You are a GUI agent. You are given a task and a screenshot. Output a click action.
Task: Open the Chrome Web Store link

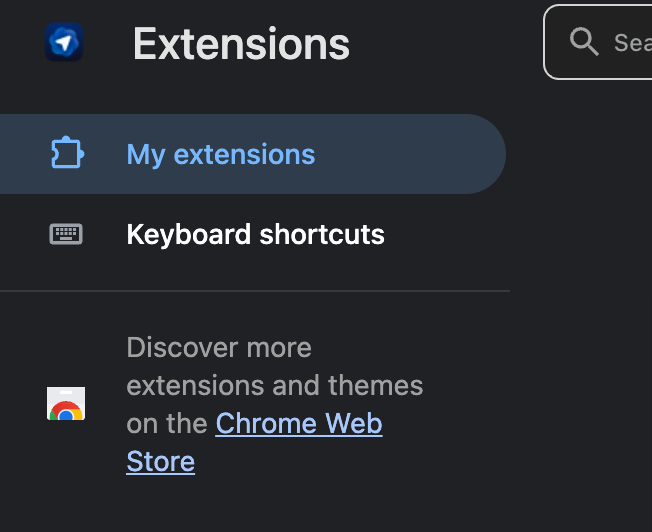(298, 424)
